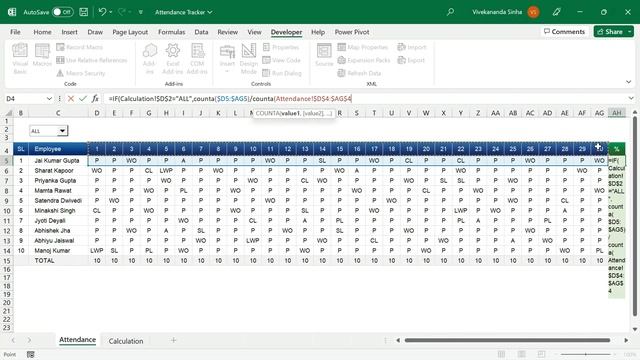Click the pen Coming Soon icon
The width and height of the screenshot is (640, 360).
click(x=556, y=12)
